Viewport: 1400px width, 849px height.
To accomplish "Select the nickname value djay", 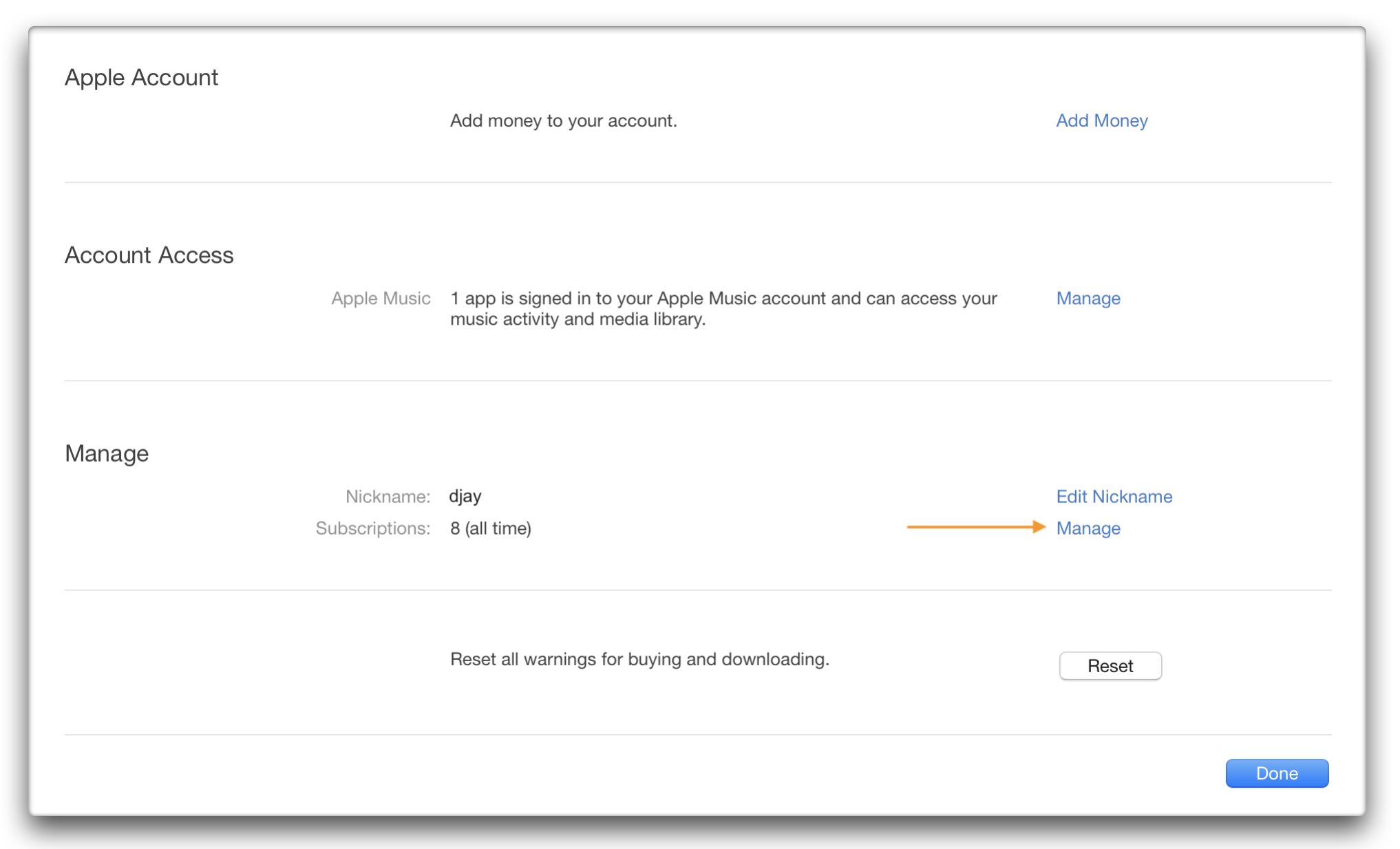I will click(x=465, y=496).
